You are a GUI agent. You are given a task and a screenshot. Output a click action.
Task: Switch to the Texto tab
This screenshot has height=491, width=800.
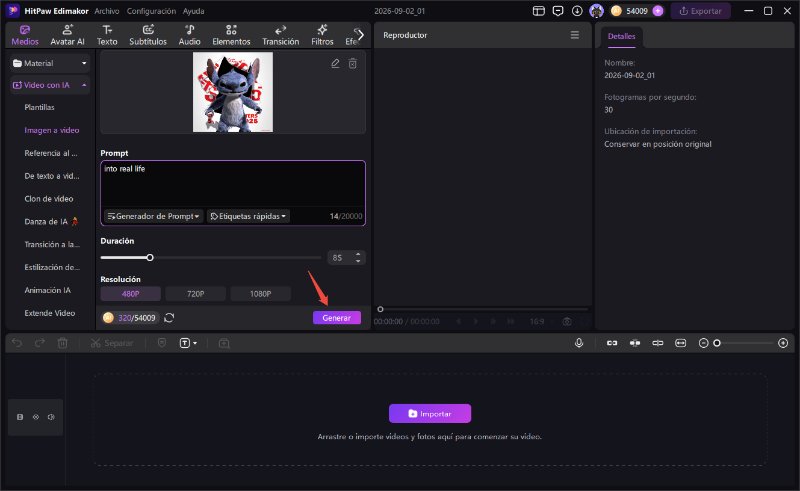click(x=107, y=35)
